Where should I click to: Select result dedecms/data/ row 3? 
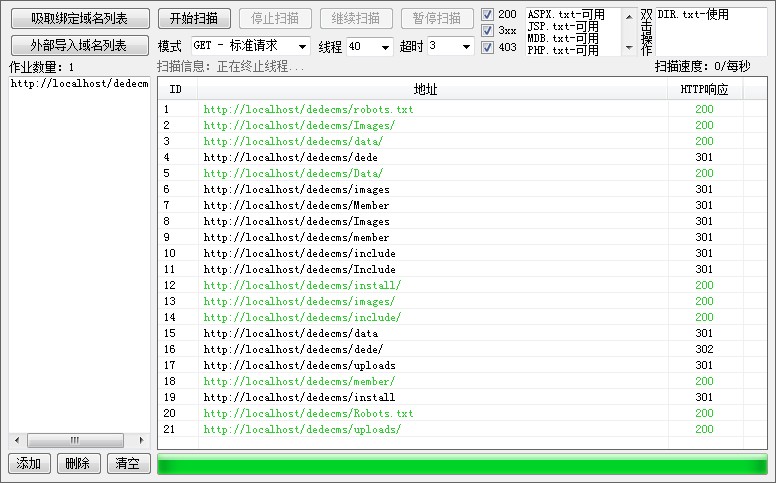(462, 141)
